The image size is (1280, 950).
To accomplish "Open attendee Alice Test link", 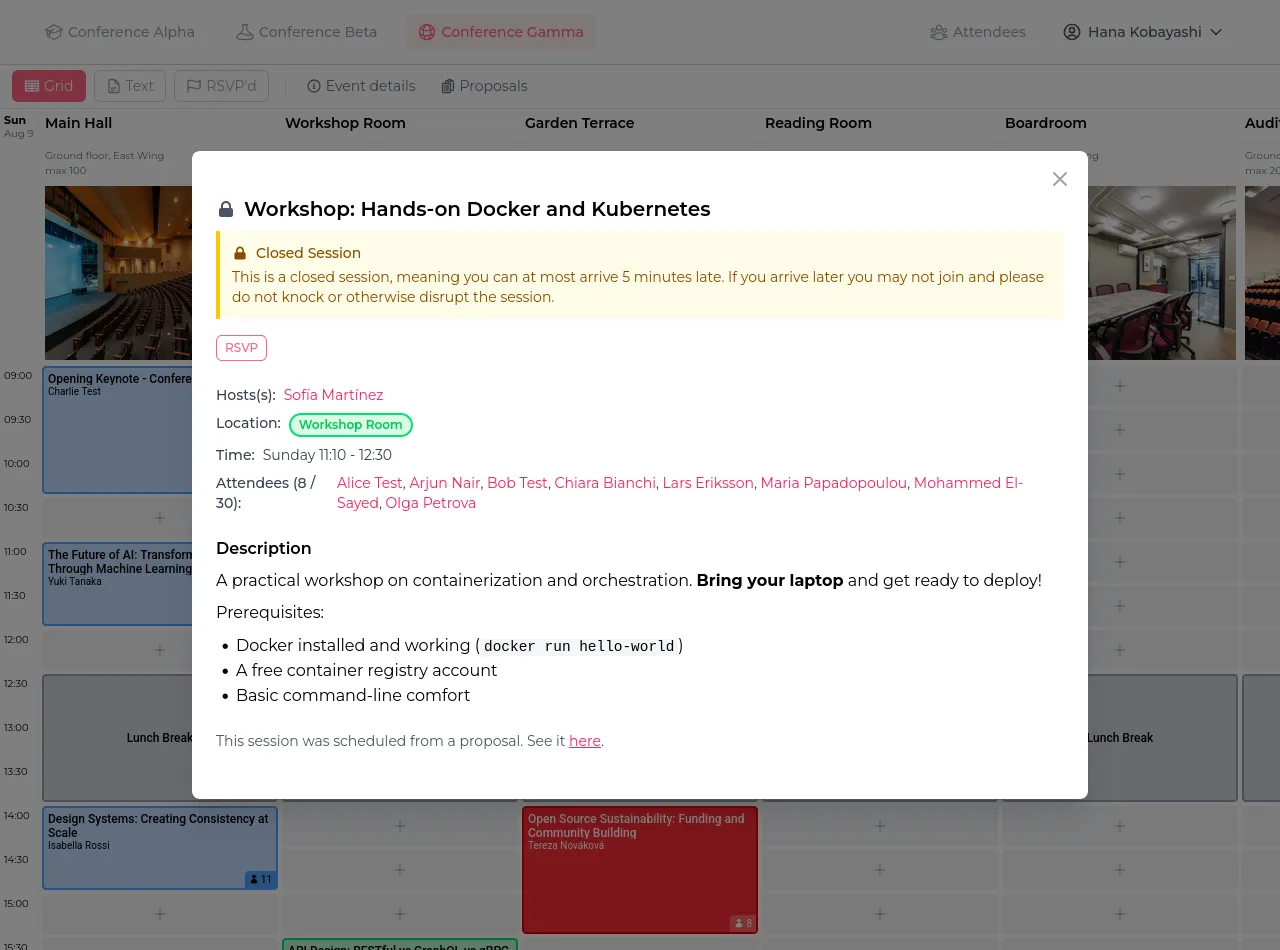I will pyautogui.click(x=369, y=483).
